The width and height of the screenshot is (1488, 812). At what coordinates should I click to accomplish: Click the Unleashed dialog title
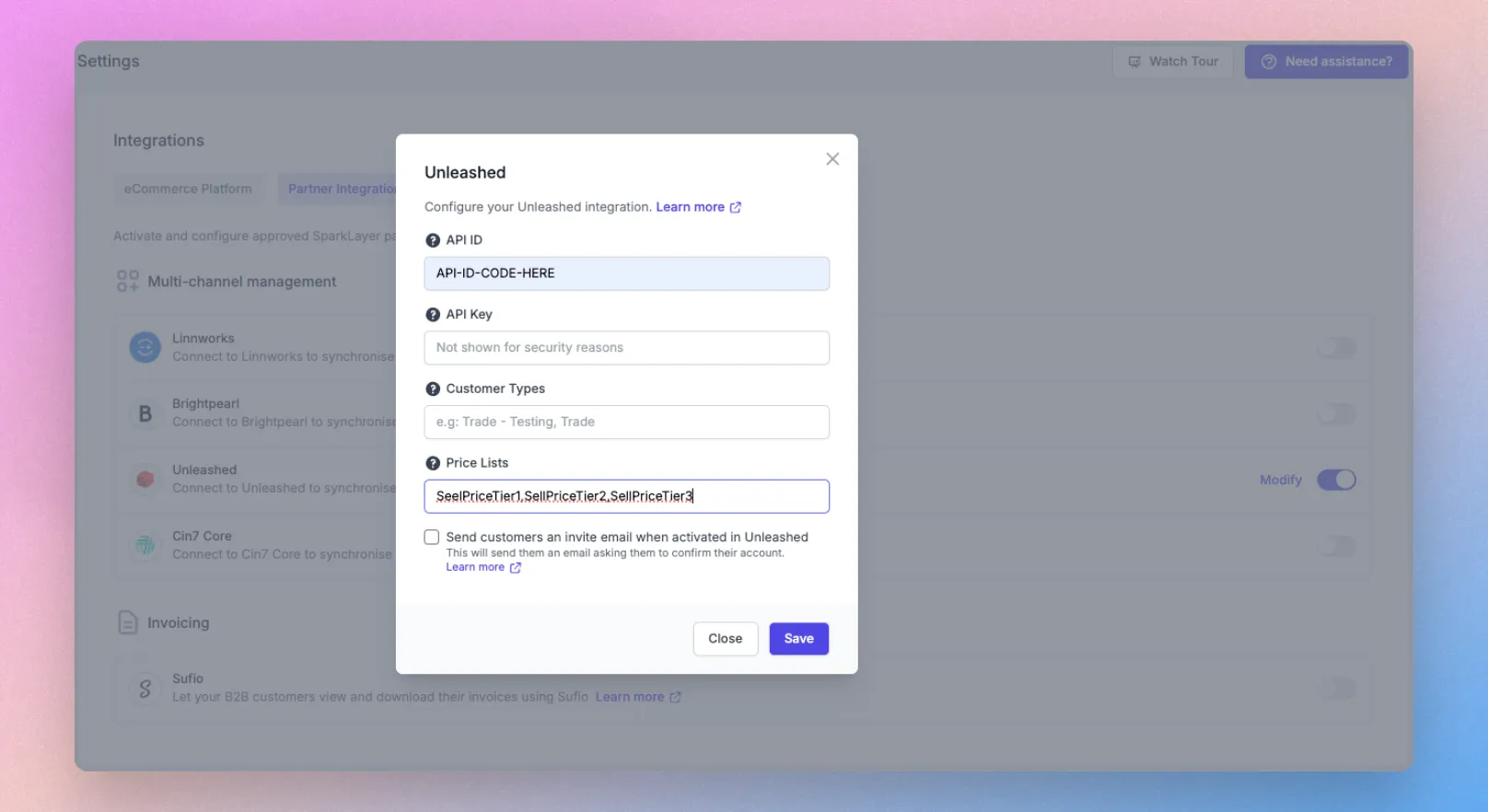(465, 172)
